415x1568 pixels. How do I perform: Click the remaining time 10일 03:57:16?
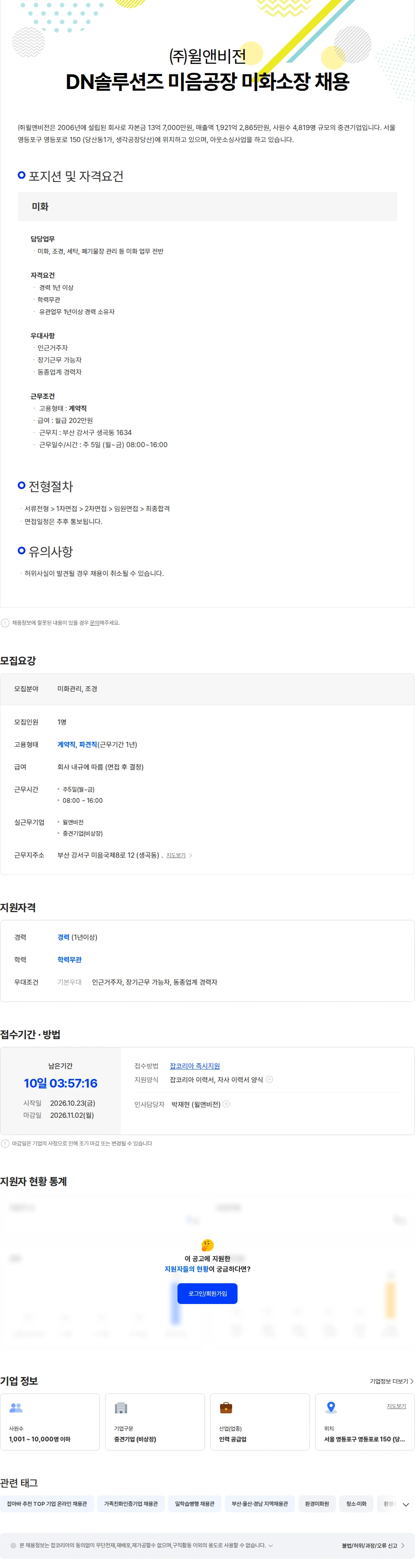click(x=61, y=1083)
